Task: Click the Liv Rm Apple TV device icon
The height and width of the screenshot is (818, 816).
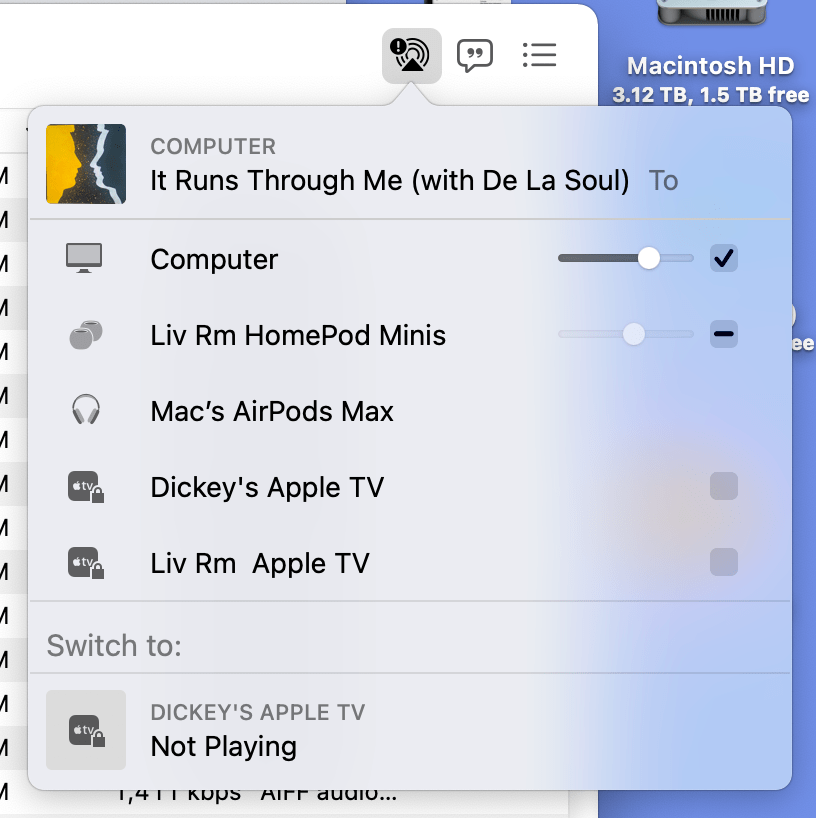Action: pyautogui.click(x=85, y=563)
